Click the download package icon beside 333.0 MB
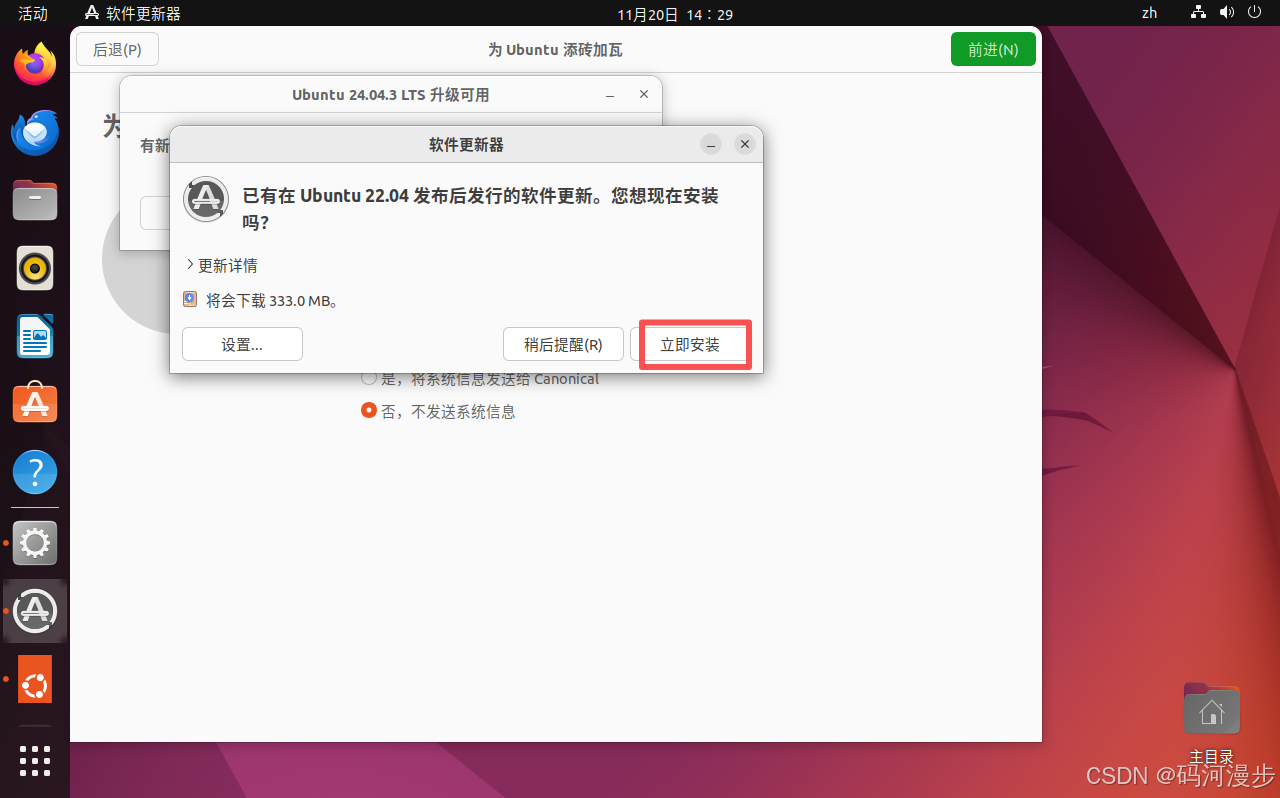This screenshot has width=1280, height=798. tap(190, 299)
